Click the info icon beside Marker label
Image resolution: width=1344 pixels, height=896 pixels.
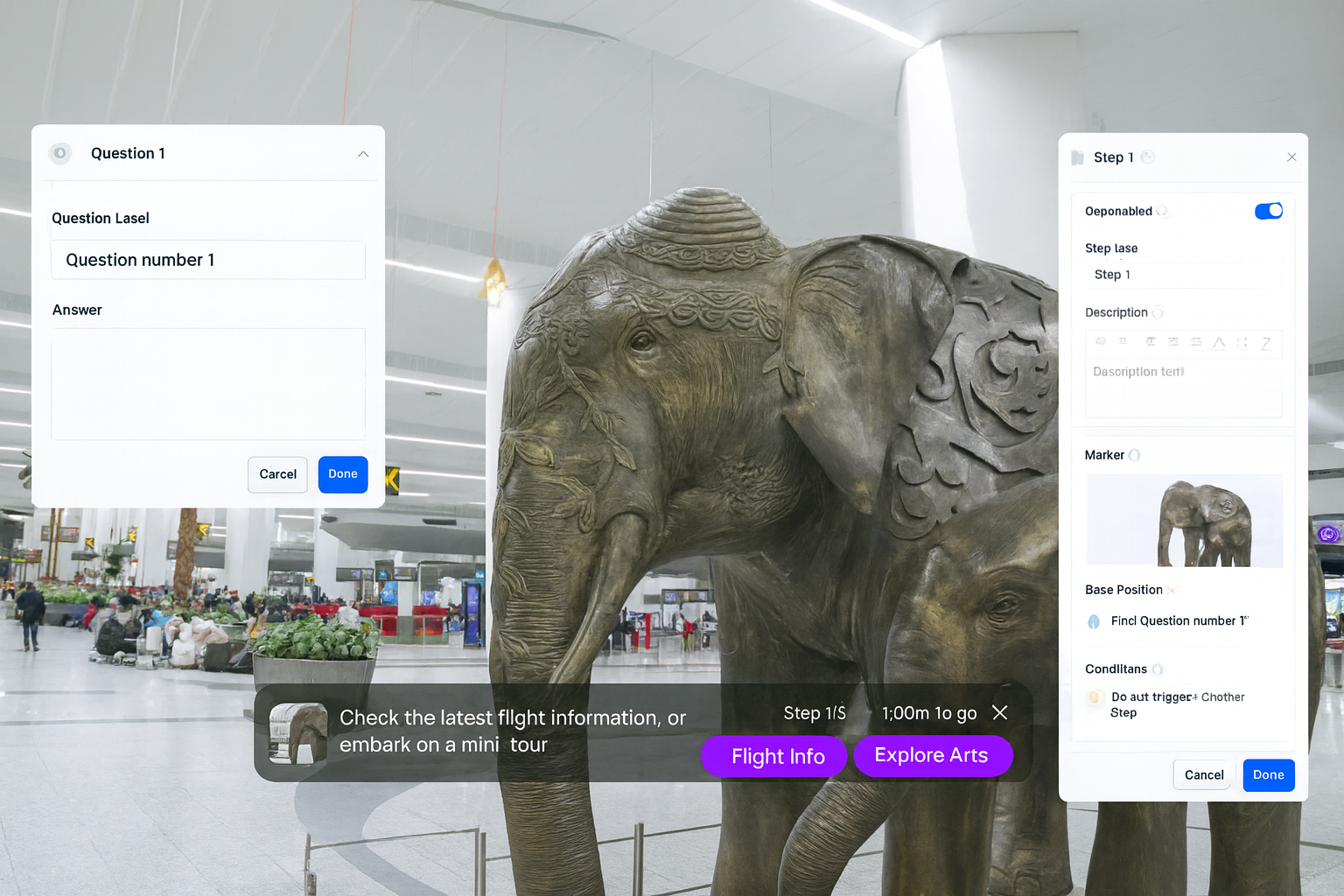point(1134,455)
